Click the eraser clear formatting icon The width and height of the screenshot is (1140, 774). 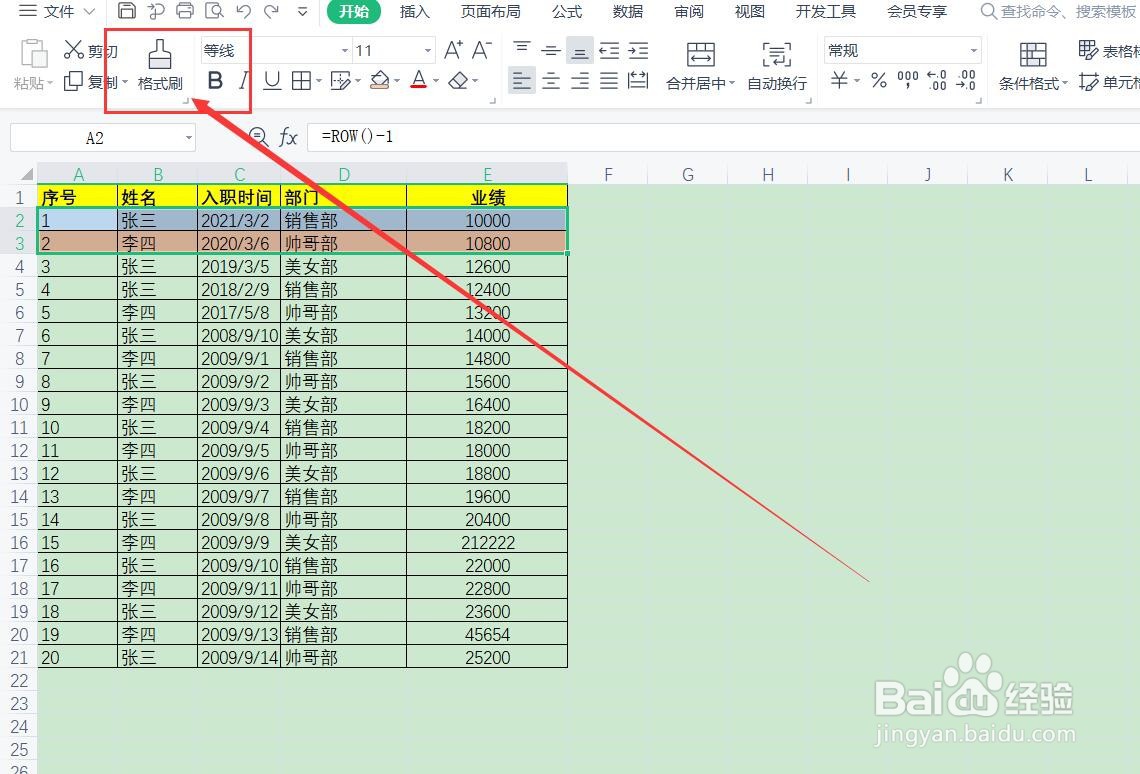(458, 81)
